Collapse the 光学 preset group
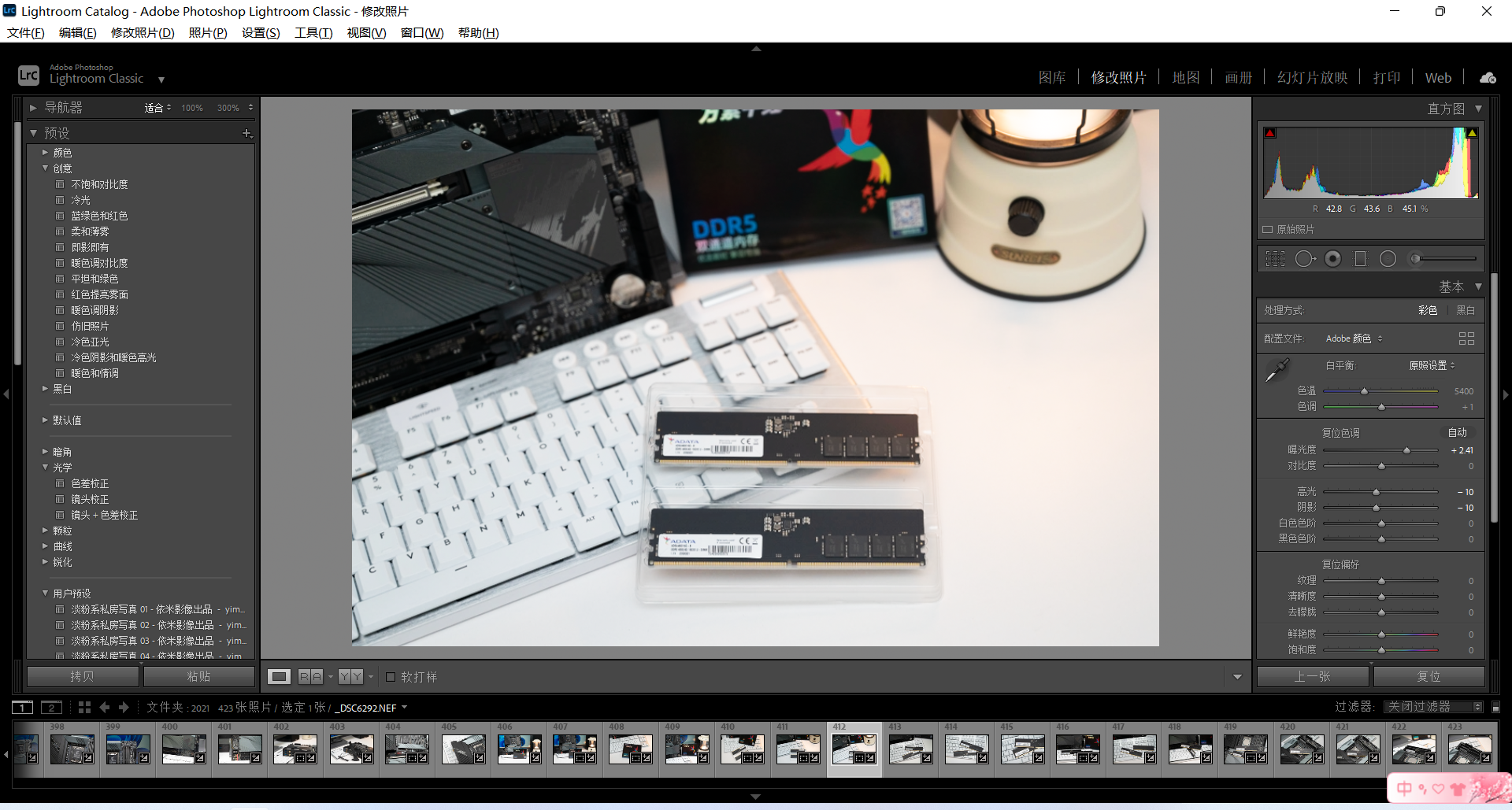 pos(45,468)
